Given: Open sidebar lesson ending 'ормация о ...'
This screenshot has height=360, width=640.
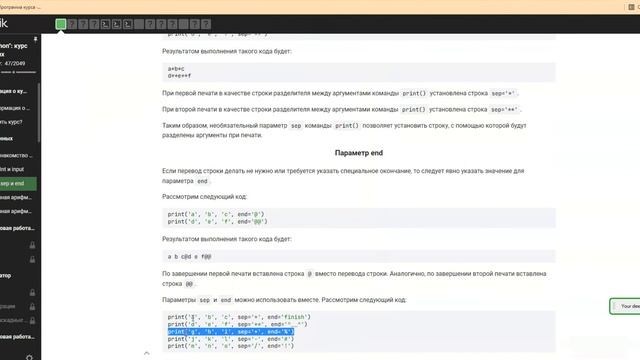Looking at the screenshot, I should [15, 108].
